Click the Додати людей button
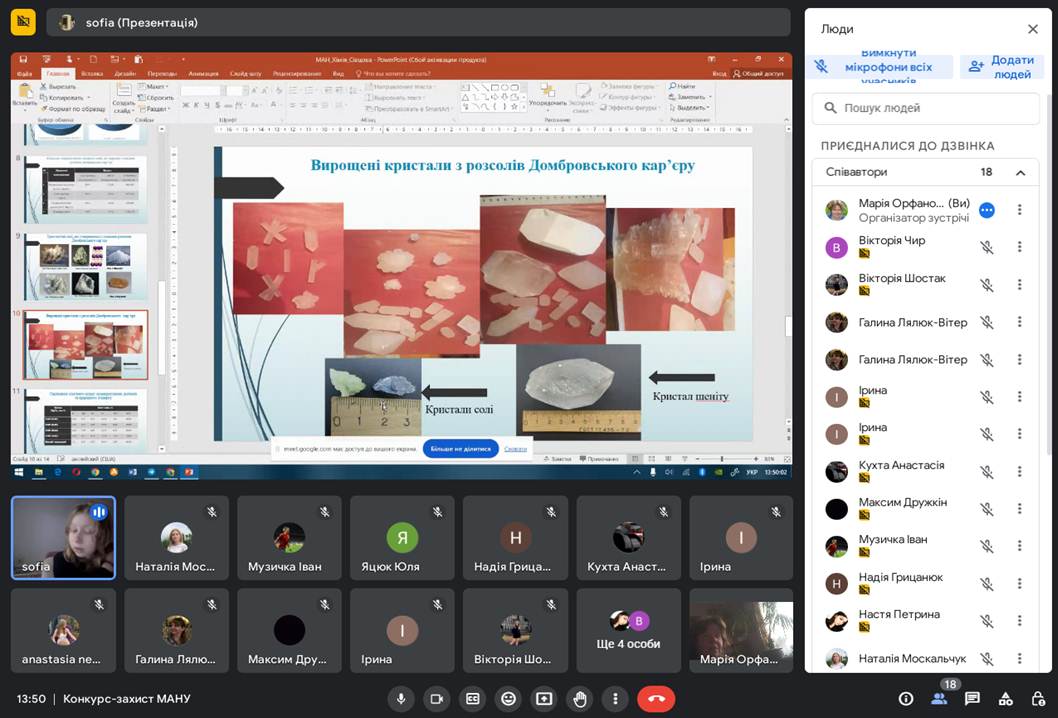 tap(1001, 67)
